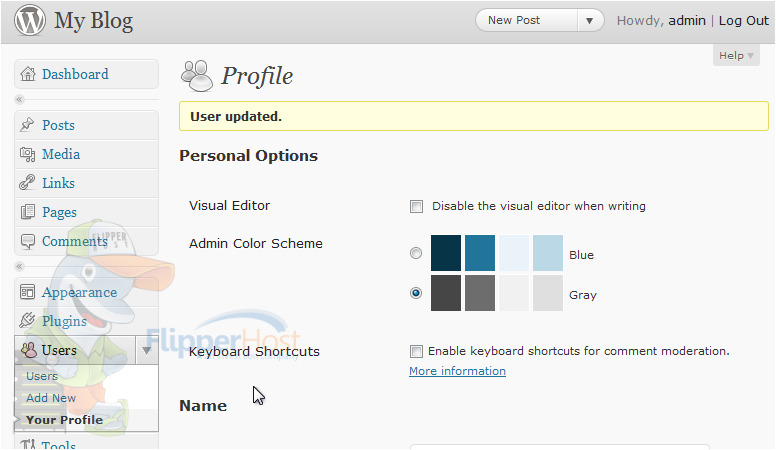Click the Personal Options heading
Image resolution: width=776 pixels, height=450 pixels.
point(248,156)
